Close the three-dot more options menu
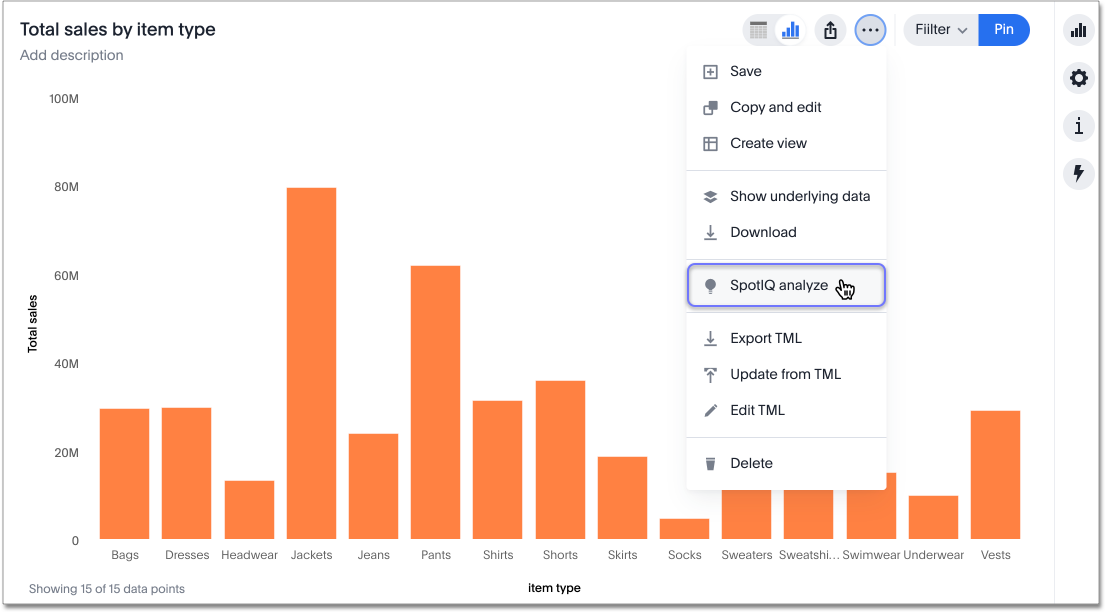 (x=870, y=30)
